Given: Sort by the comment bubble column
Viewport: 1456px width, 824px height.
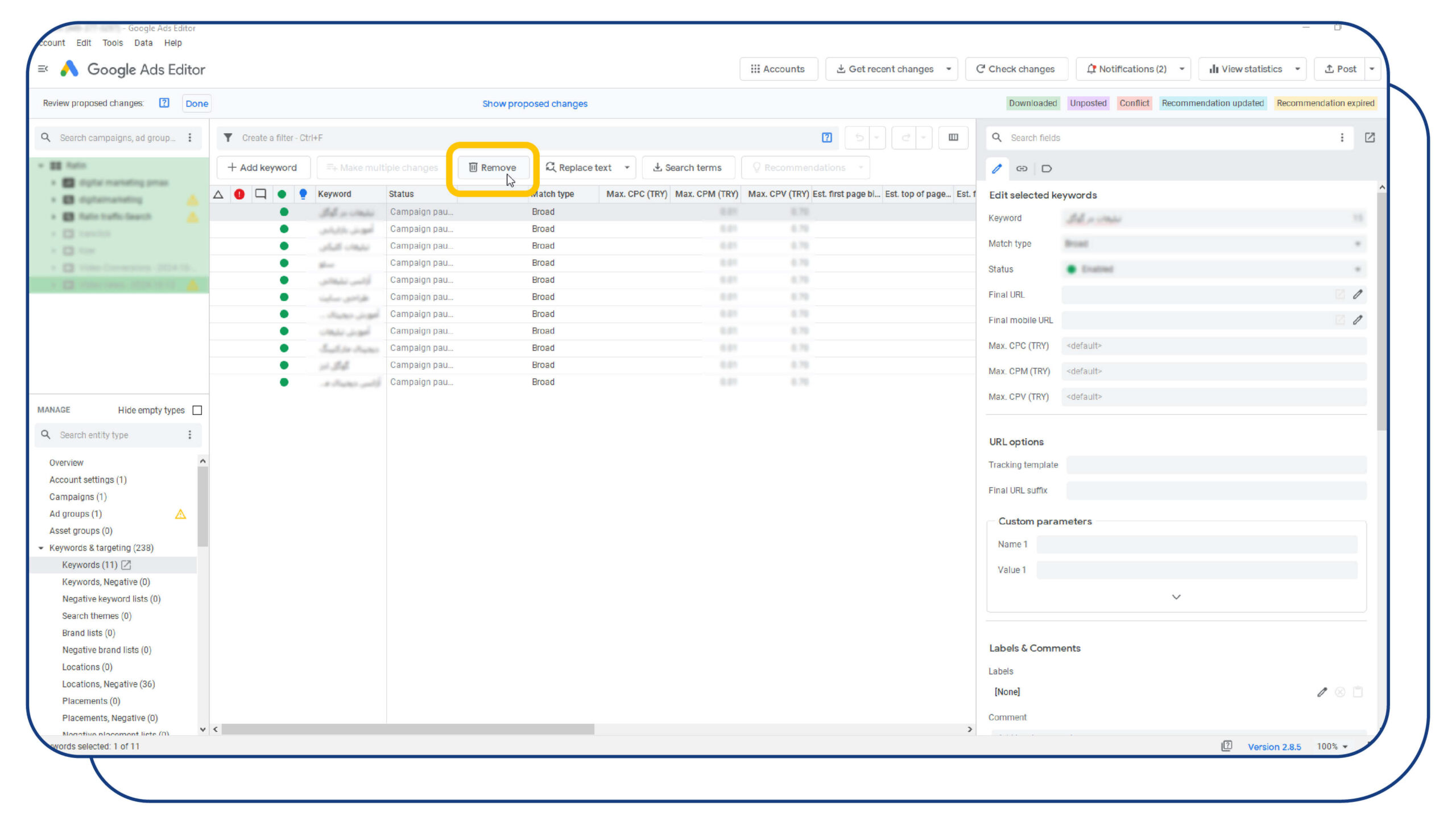Looking at the screenshot, I should coord(260,194).
